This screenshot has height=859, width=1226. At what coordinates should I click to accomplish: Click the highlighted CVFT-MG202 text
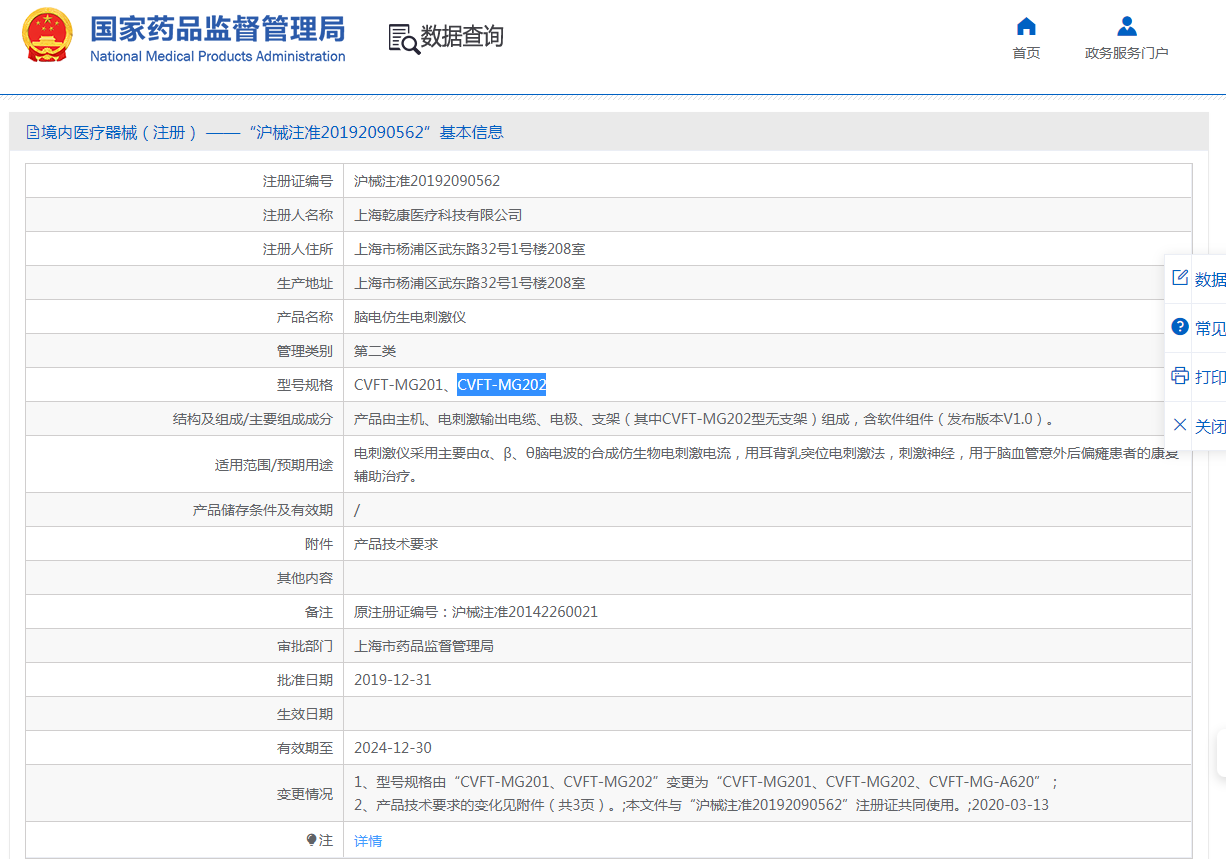tap(502, 385)
